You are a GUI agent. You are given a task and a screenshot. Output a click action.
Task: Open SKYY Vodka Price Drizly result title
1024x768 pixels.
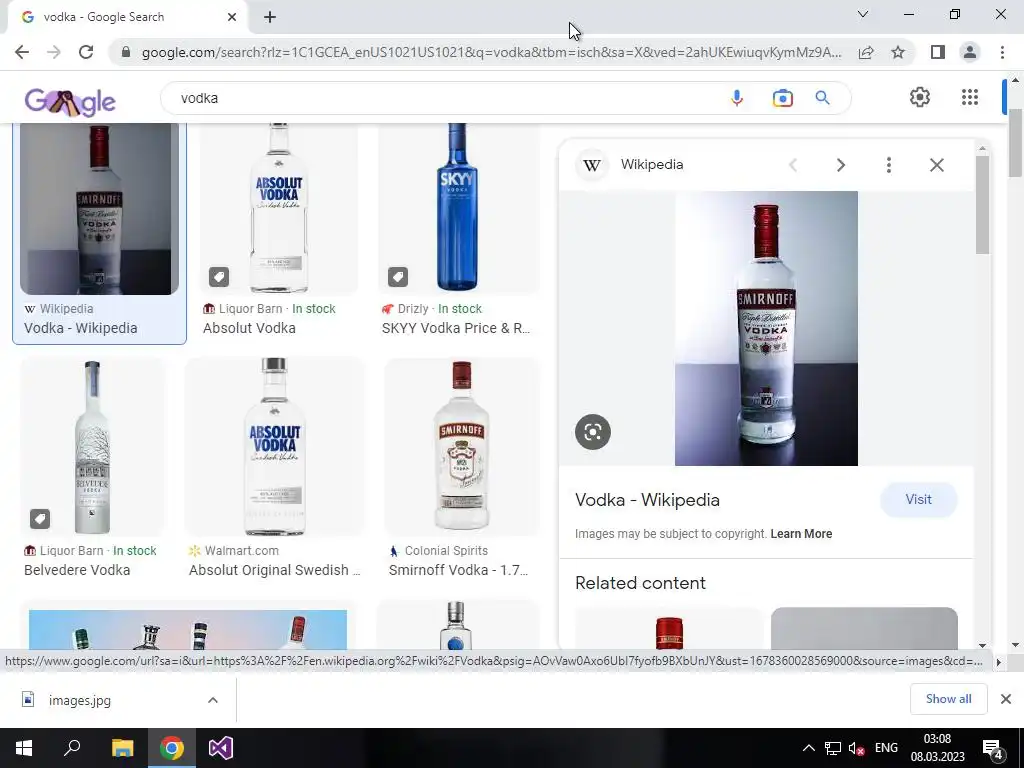point(456,328)
